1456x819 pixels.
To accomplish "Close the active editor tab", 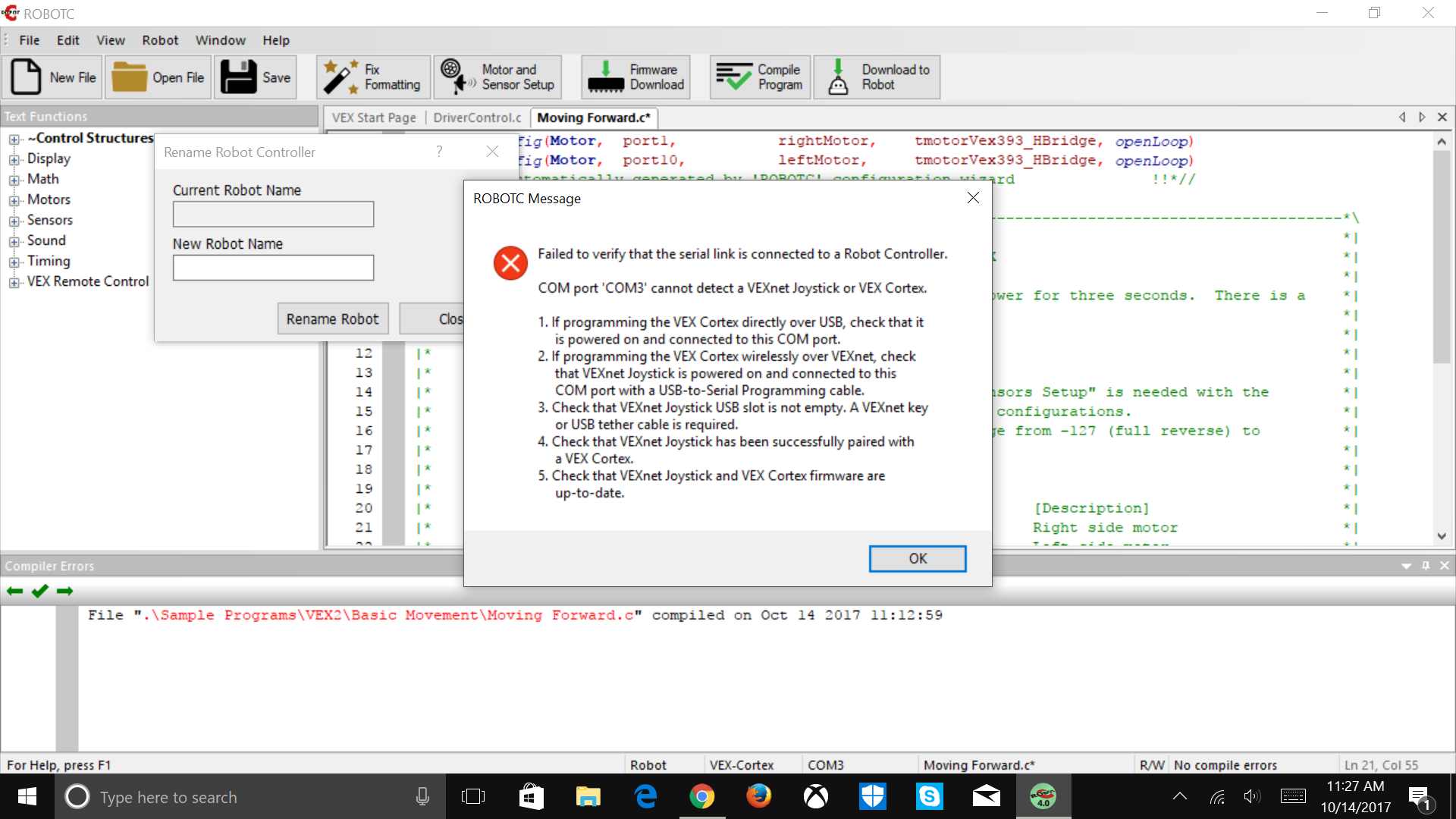I will point(1442,117).
